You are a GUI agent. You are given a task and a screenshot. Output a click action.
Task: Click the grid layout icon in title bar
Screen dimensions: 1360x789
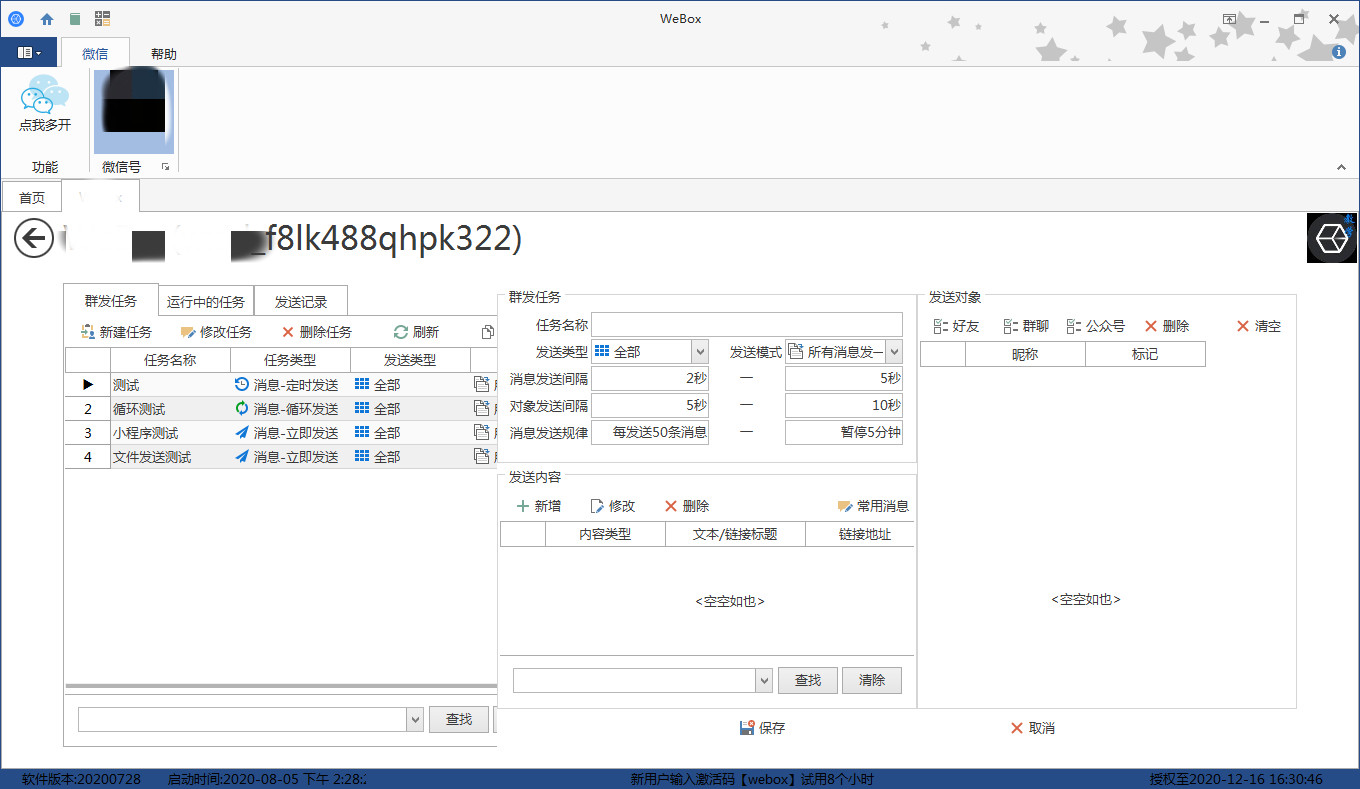[x=102, y=18]
